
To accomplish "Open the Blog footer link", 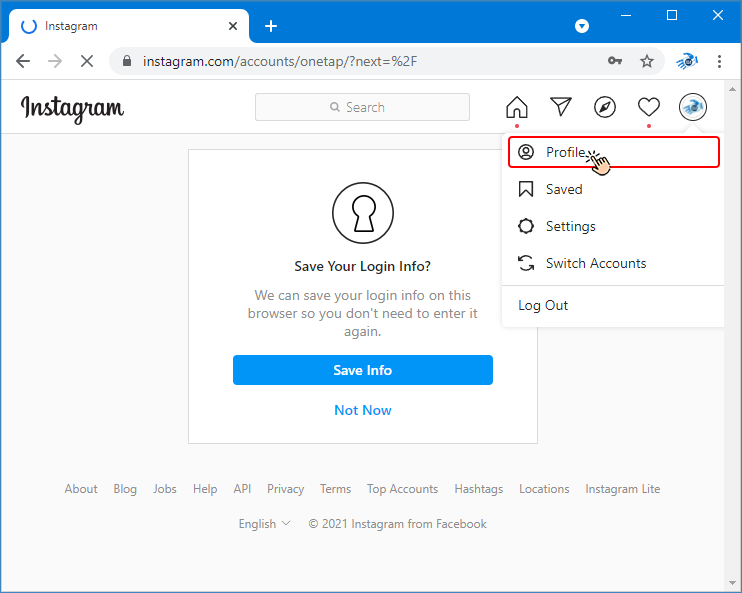I will coord(125,489).
